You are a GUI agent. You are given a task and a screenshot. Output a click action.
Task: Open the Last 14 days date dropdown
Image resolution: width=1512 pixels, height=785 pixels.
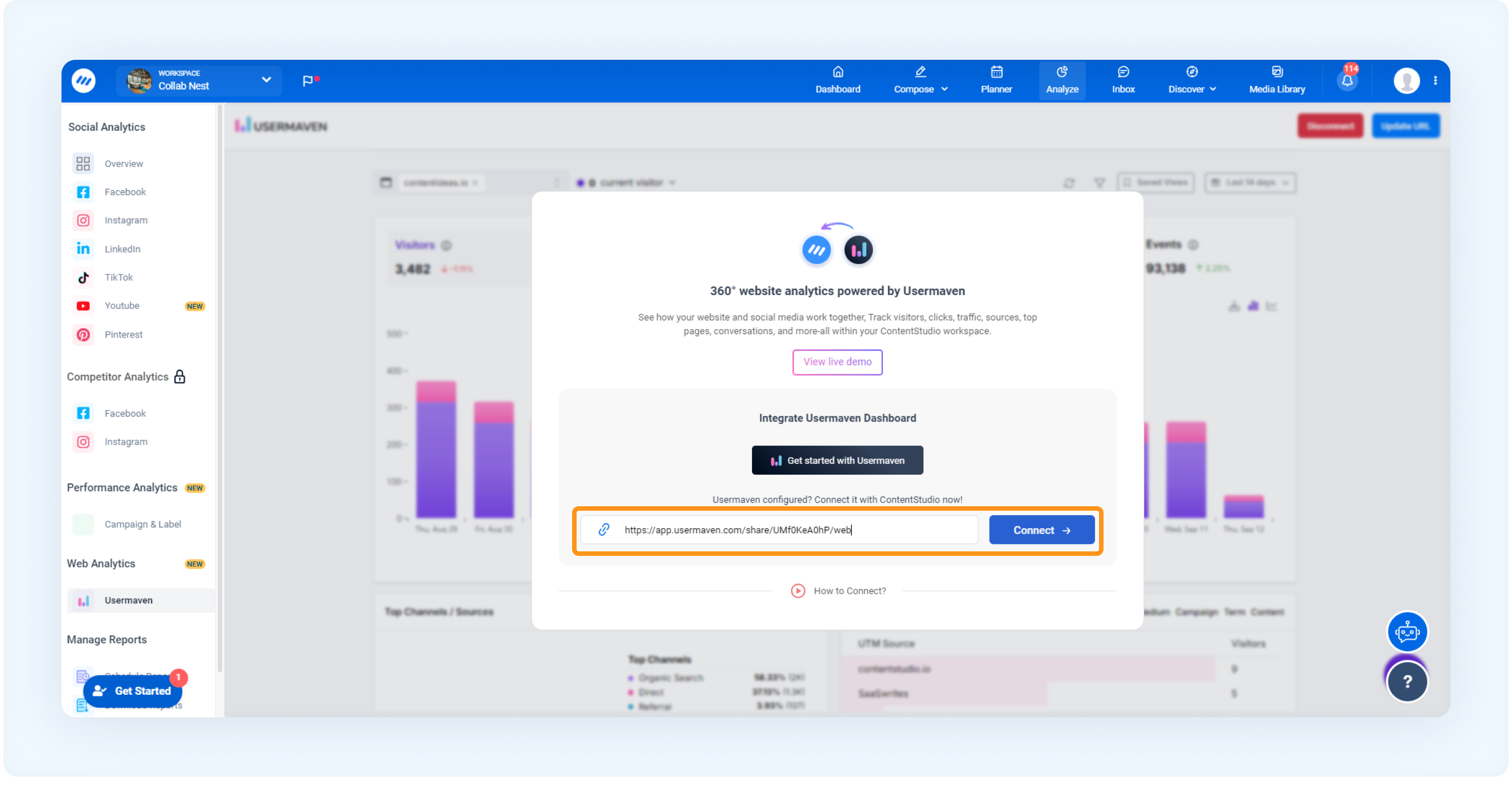[1250, 183]
